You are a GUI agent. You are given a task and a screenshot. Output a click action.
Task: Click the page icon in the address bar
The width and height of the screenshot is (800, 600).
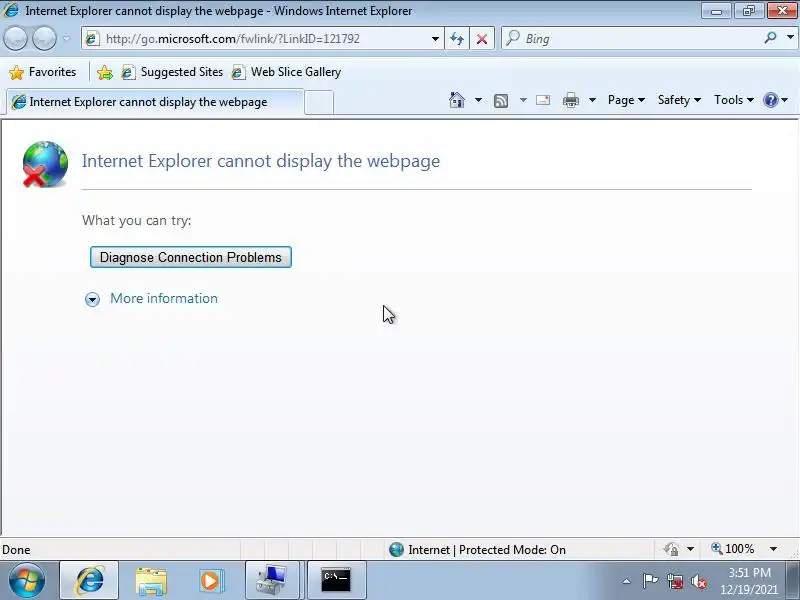coord(92,39)
